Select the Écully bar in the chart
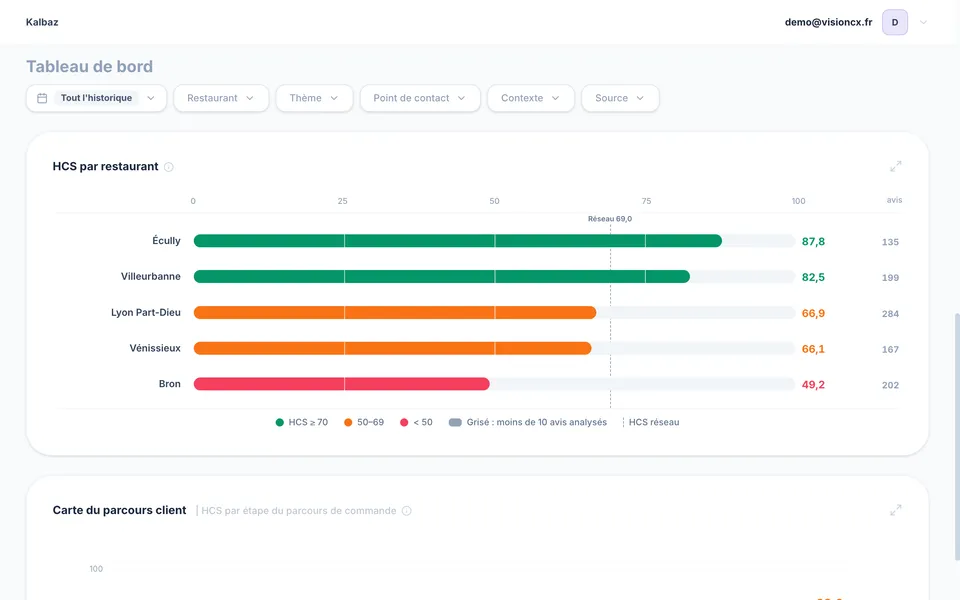Screen dimensions: 960x600 pos(457,241)
